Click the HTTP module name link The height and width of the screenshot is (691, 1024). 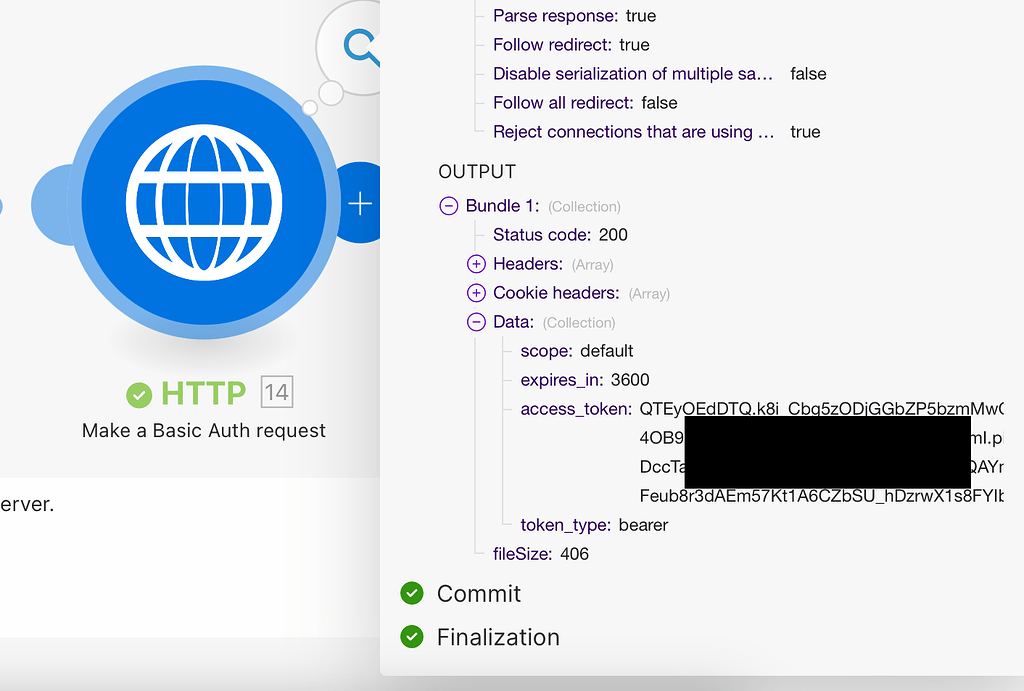click(x=203, y=393)
